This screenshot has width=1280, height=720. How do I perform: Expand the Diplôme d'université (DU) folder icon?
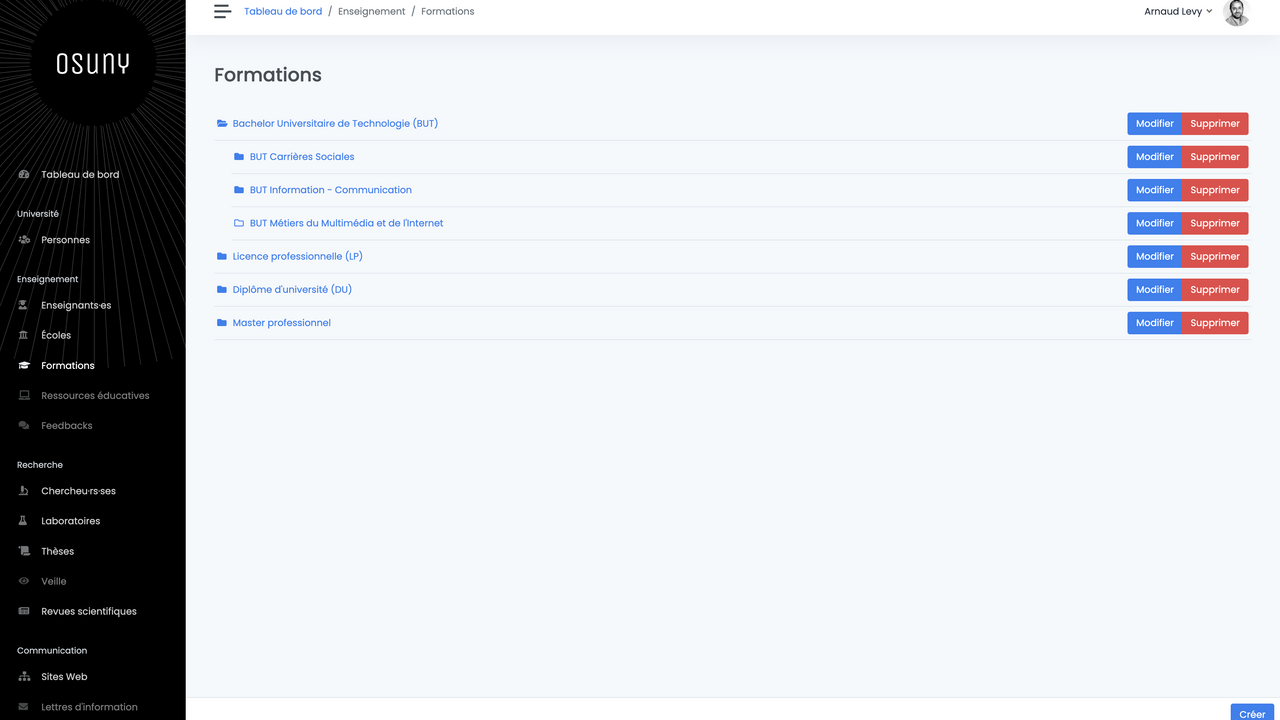coord(222,290)
